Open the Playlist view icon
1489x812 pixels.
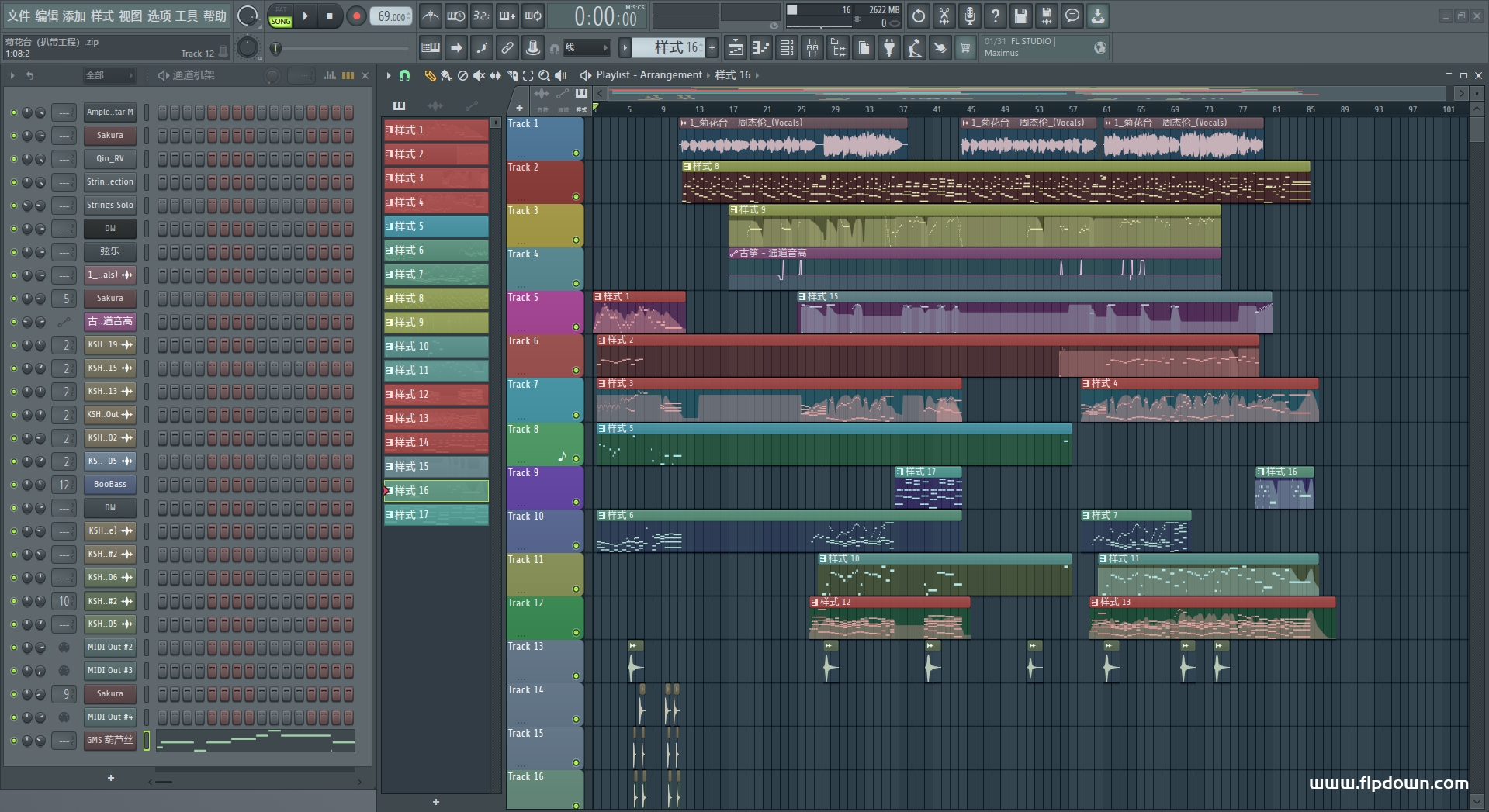tap(735, 48)
